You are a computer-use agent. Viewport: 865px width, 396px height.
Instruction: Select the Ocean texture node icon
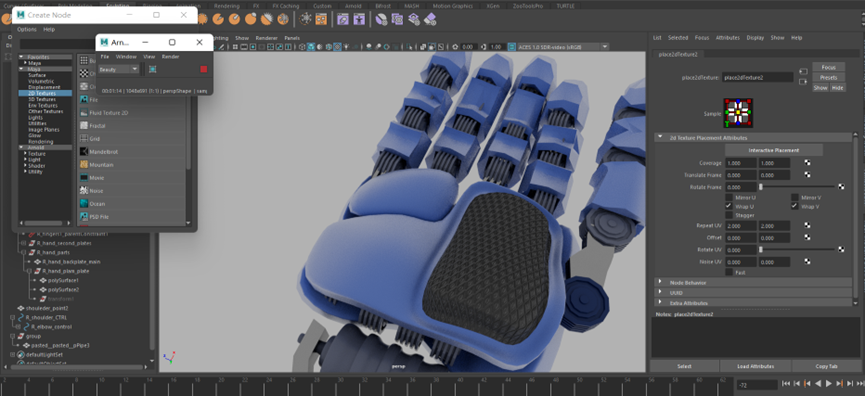tap(84, 204)
